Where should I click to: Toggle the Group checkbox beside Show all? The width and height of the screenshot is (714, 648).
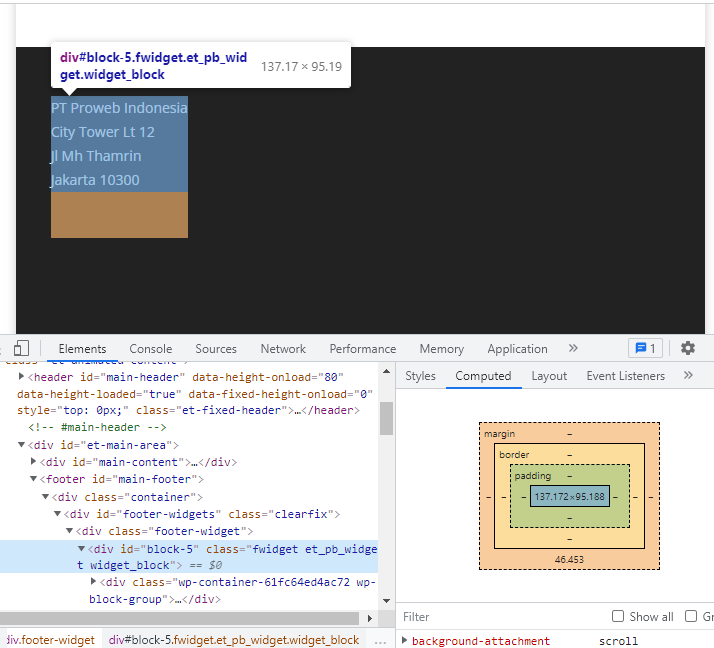691,616
